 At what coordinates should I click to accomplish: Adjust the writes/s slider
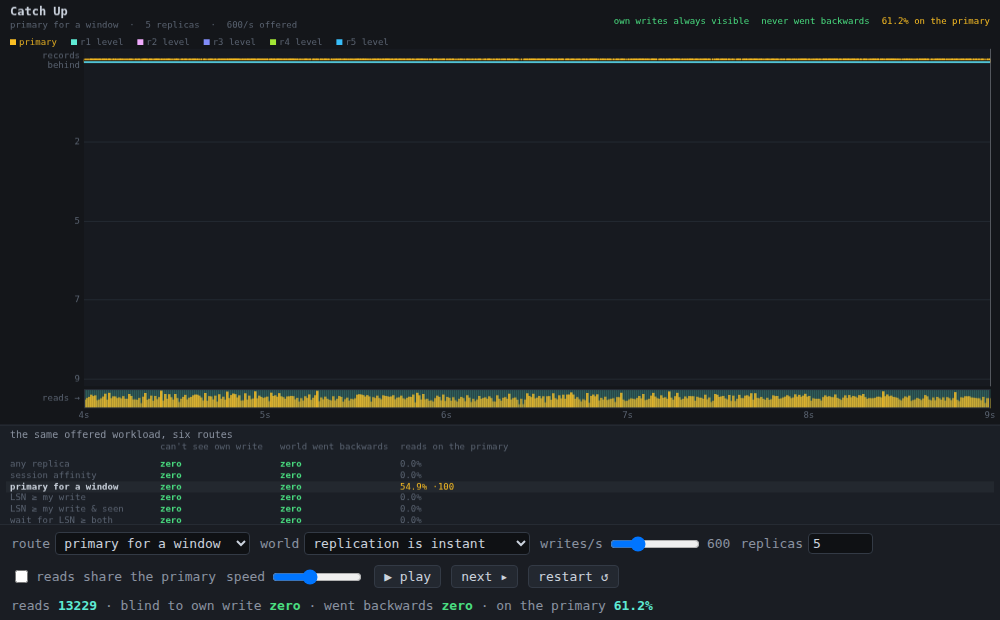(655, 543)
